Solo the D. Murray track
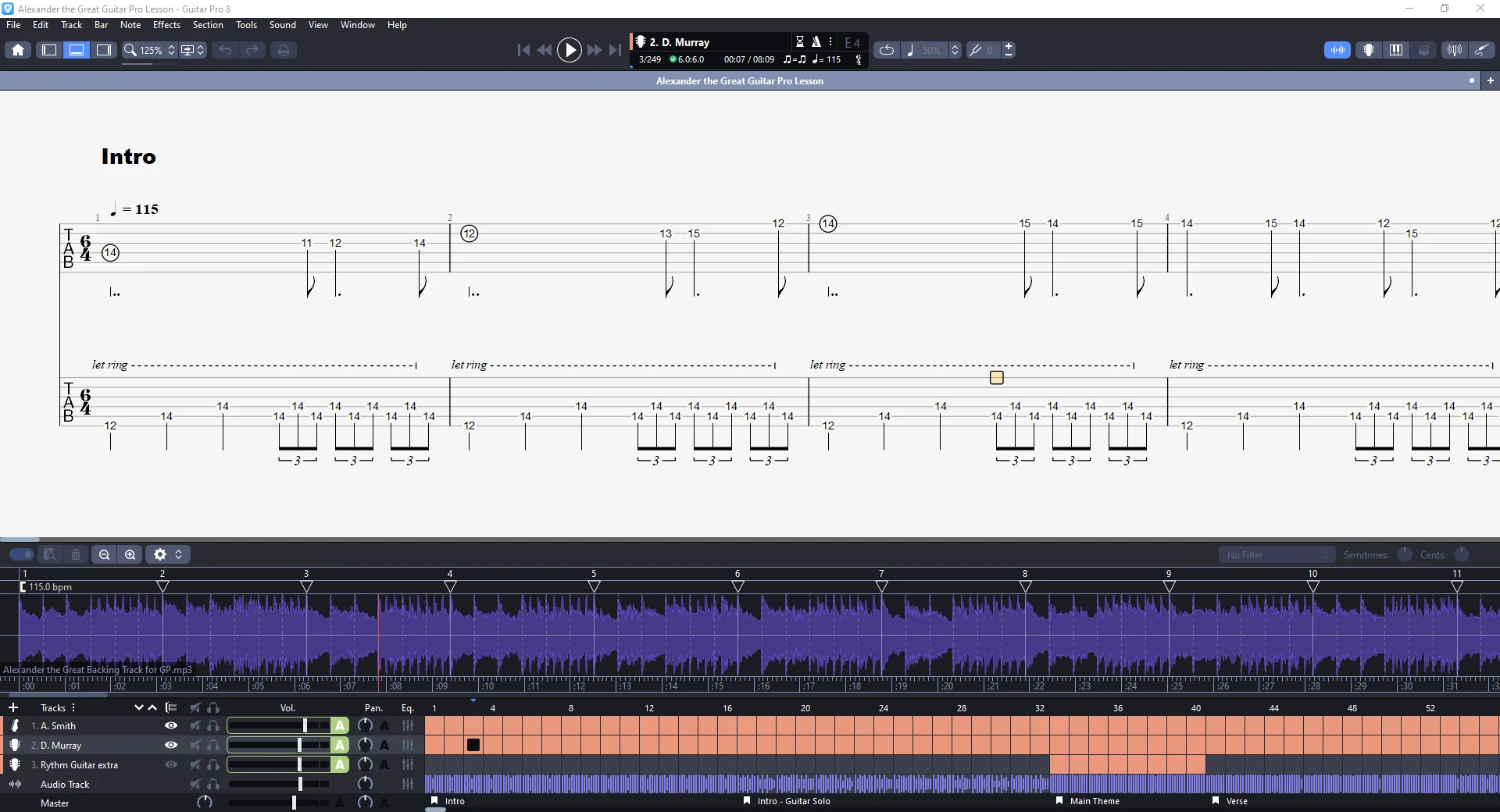The height and width of the screenshot is (812, 1500). (x=213, y=745)
